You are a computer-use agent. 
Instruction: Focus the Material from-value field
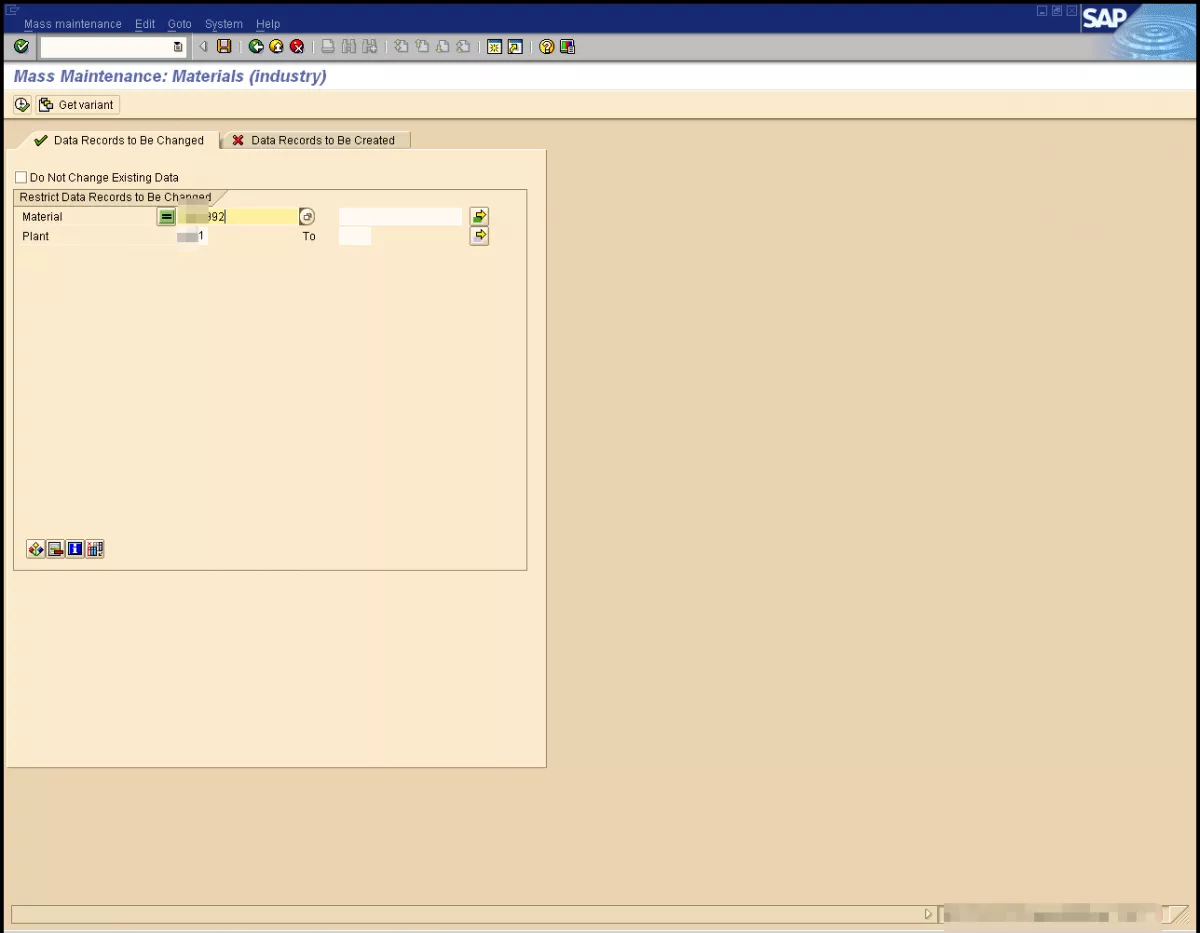tap(238, 216)
